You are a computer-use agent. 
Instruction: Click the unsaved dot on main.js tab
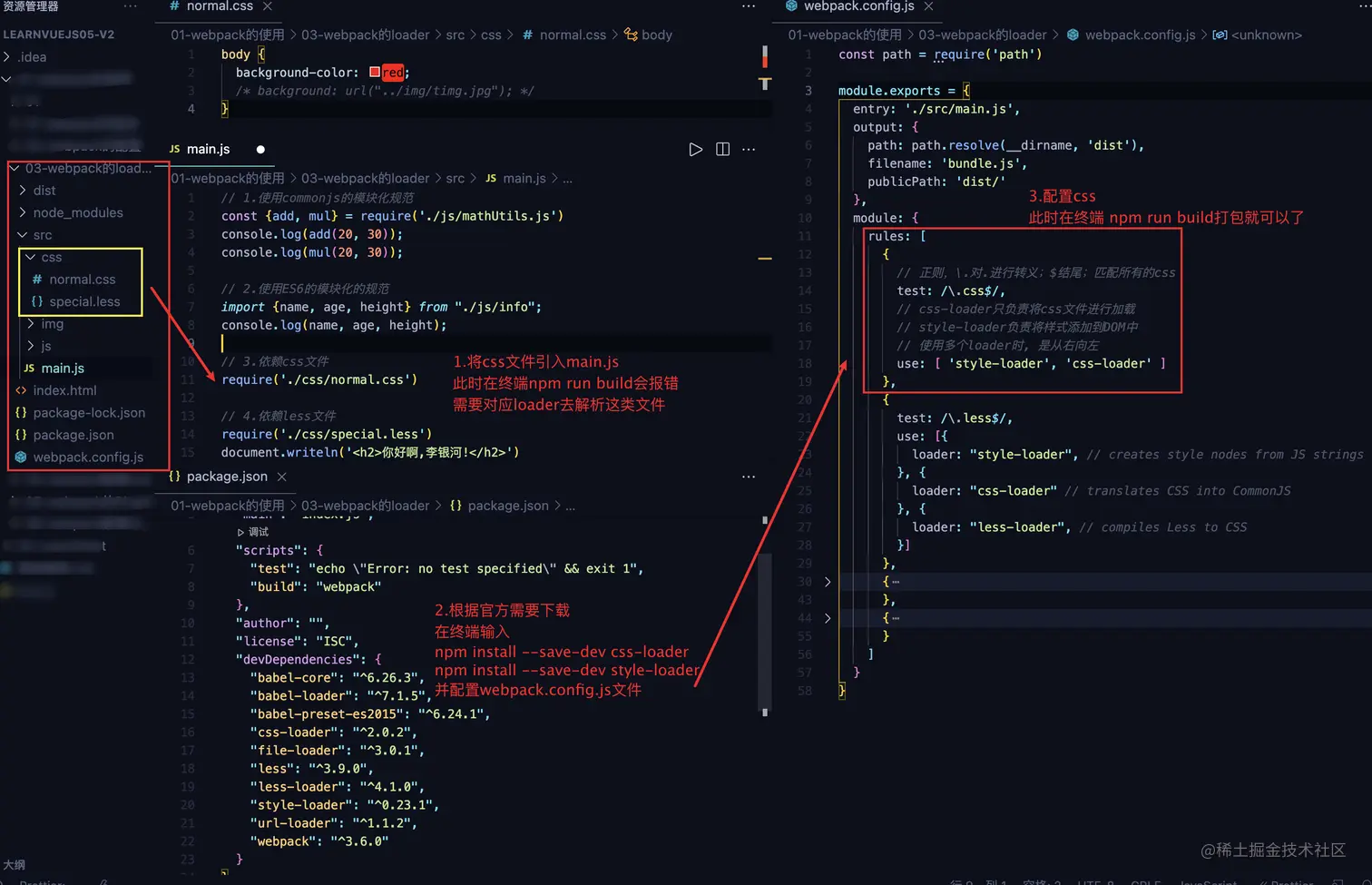tap(260, 149)
